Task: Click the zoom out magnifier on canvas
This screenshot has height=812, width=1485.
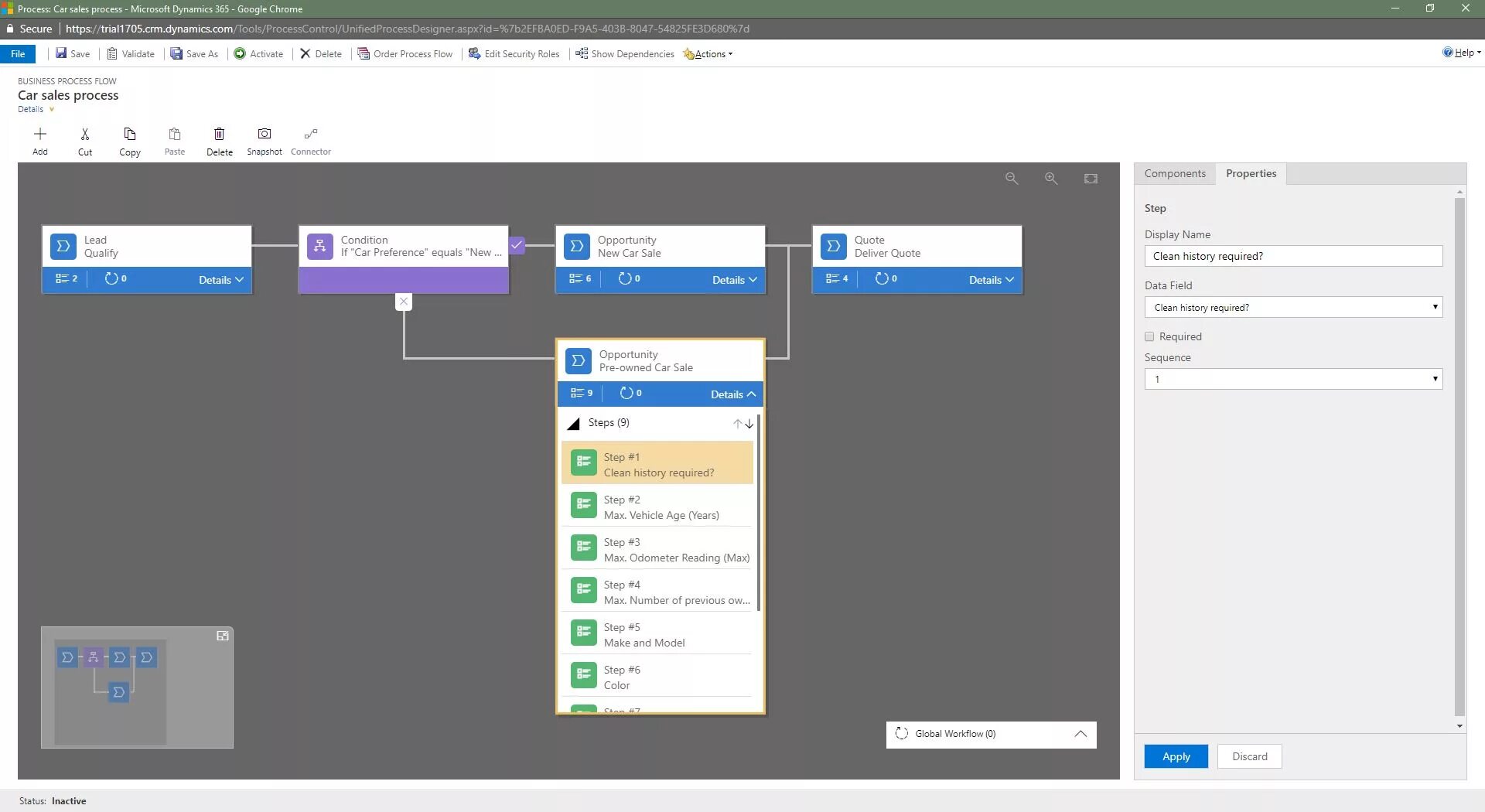Action: pos(1012,179)
